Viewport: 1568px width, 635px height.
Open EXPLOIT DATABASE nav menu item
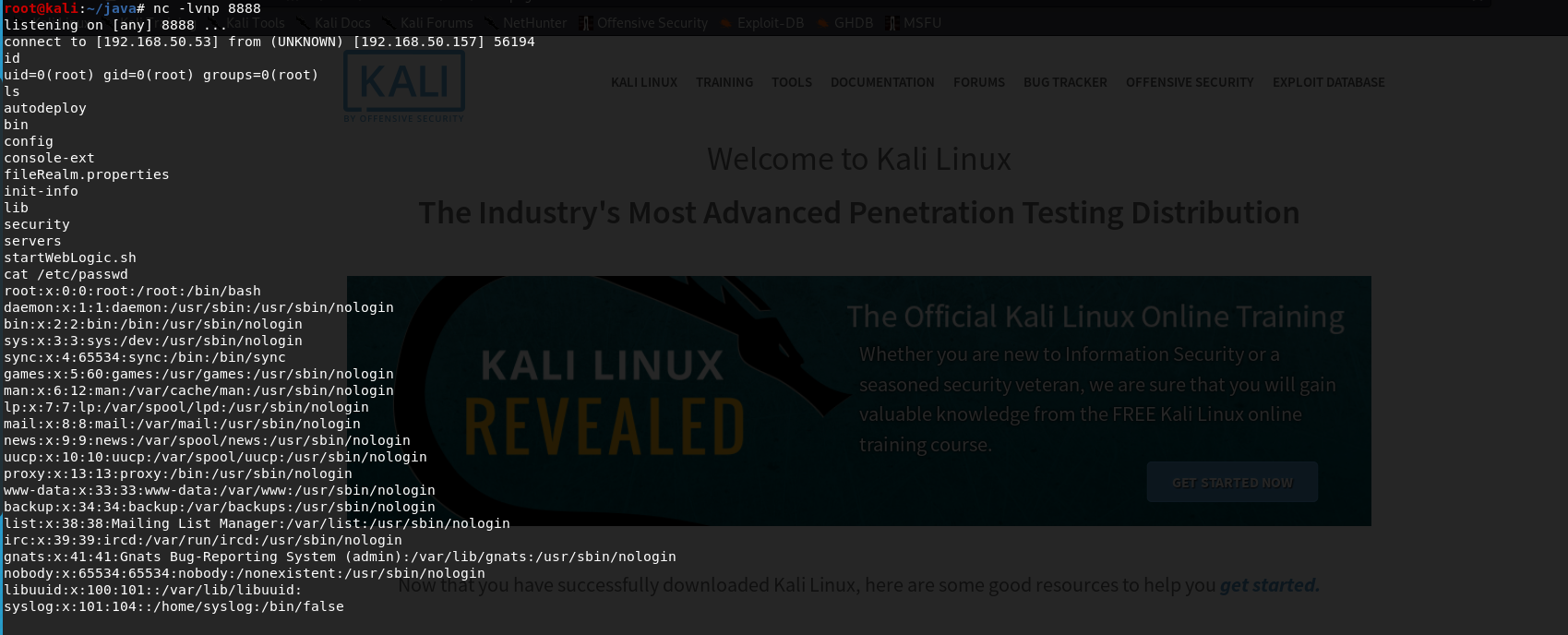[x=1329, y=82]
